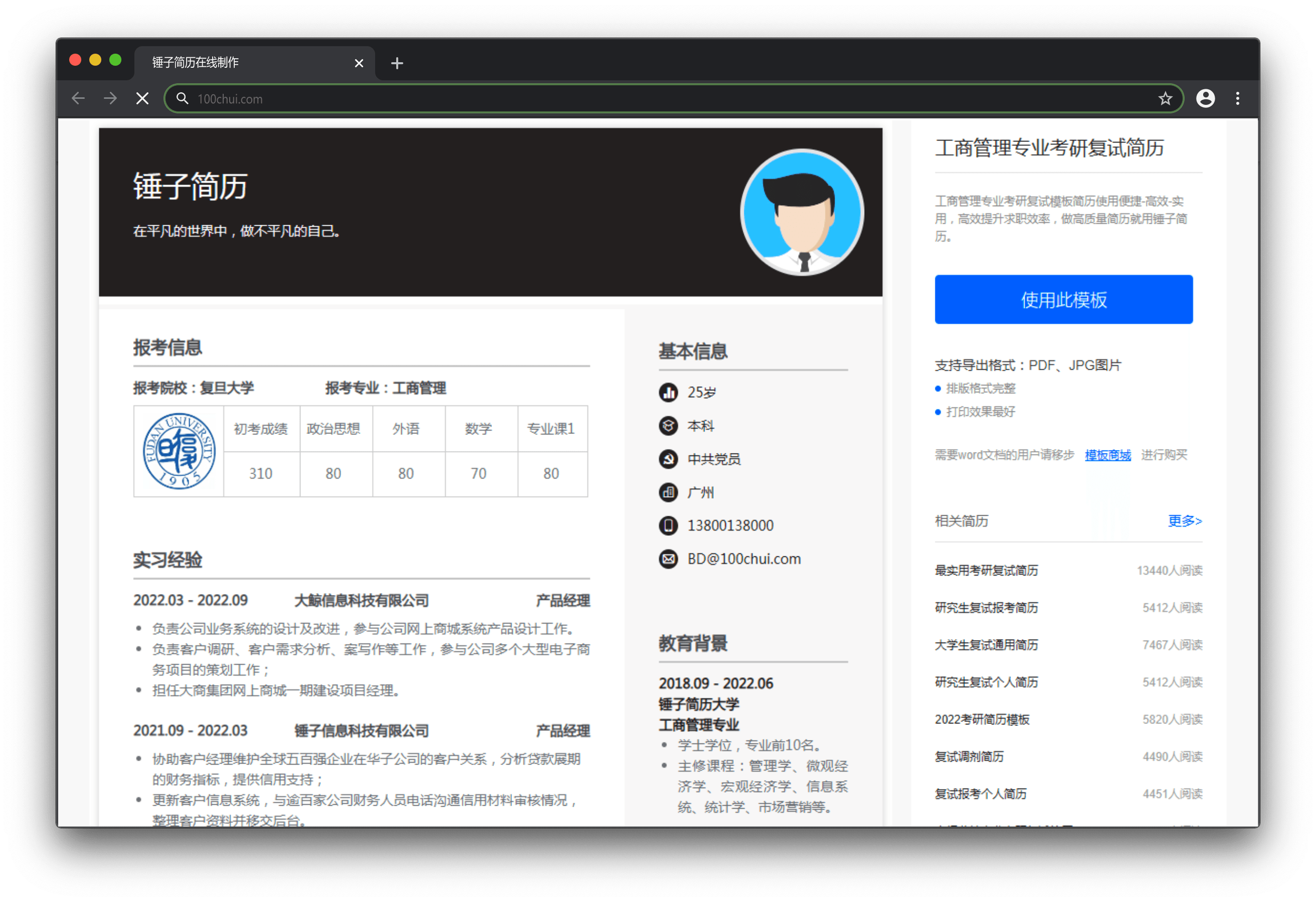Screen dimensions: 1316x902
Task: Open 最实用考研复试简历 link
Action: tap(986, 570)
